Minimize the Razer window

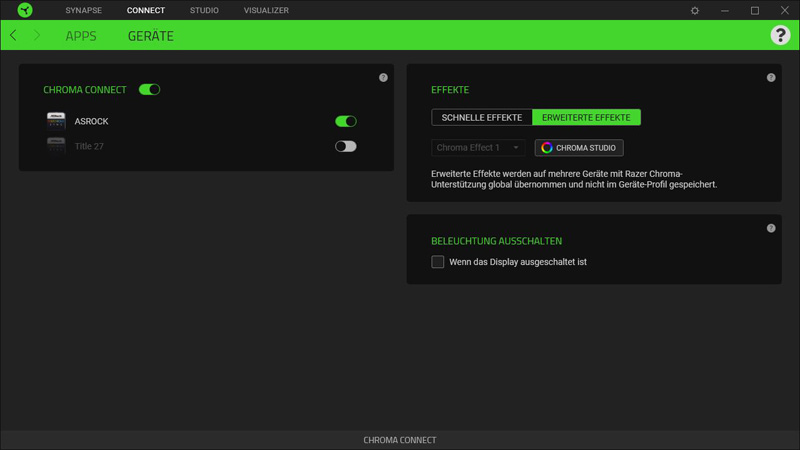(x=724, y=10)
